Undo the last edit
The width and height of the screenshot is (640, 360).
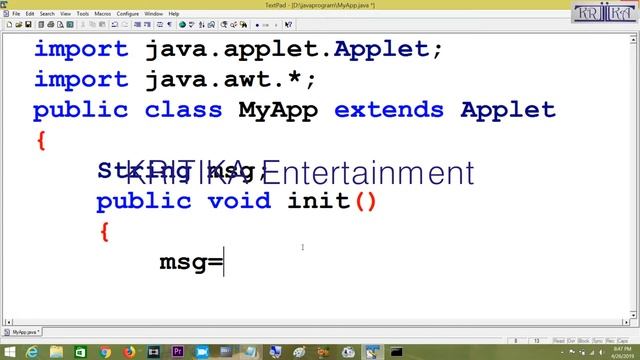point(115,24)
